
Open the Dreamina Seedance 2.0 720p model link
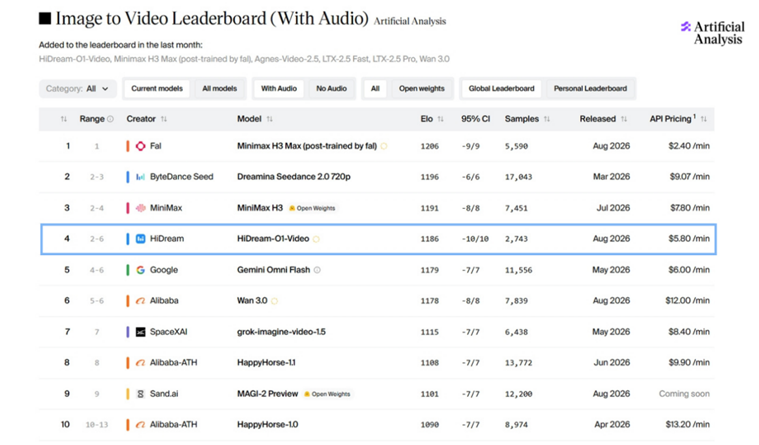[294, 177]
